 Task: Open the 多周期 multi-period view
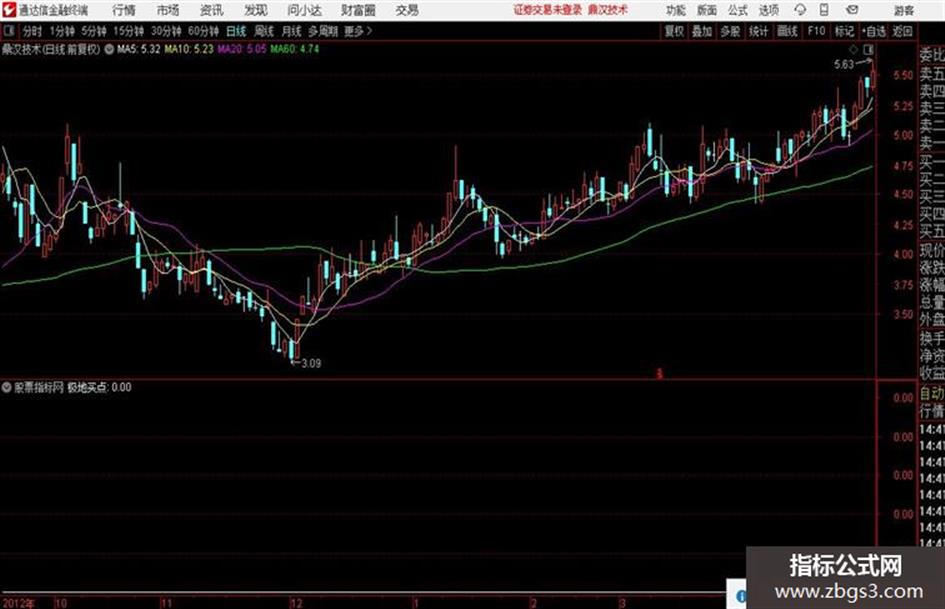tap(323, 31)
